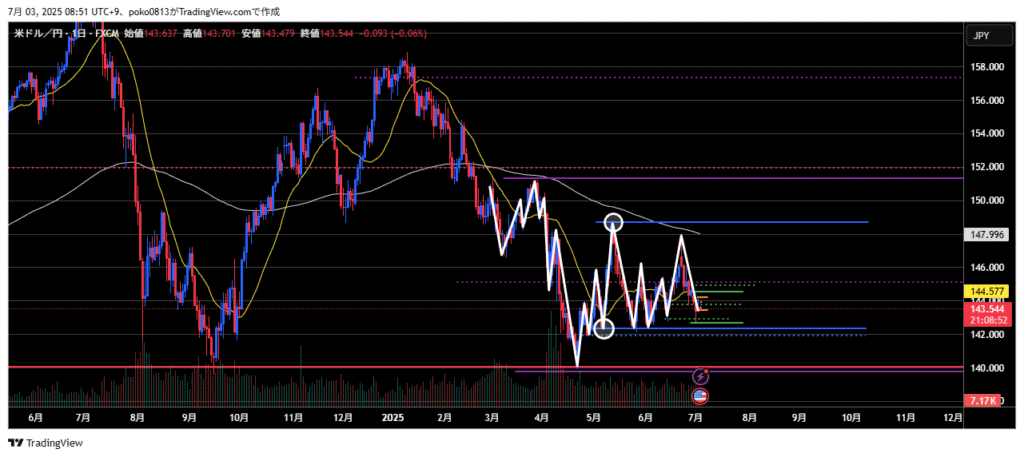Screen dimensions: 1024x457
Task: Click the purple lightning bolt event icon
Action: coord(701,376)
